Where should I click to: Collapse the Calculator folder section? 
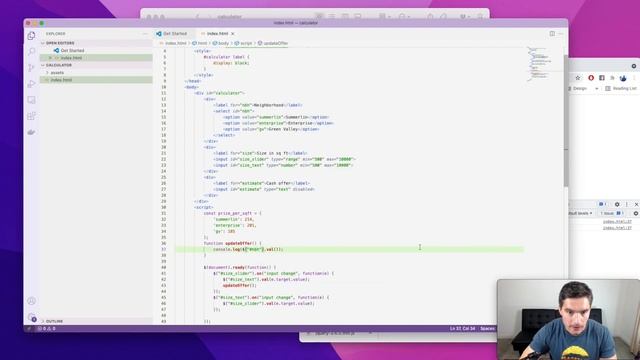59,65
